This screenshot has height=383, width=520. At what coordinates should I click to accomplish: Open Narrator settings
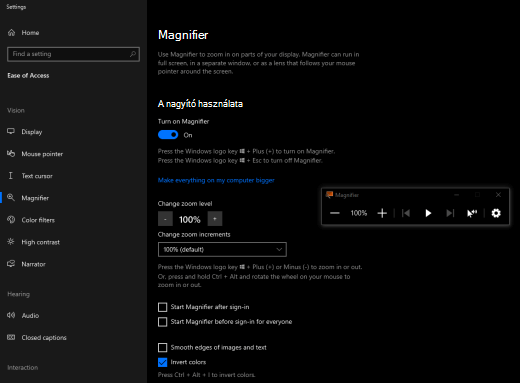33,264
